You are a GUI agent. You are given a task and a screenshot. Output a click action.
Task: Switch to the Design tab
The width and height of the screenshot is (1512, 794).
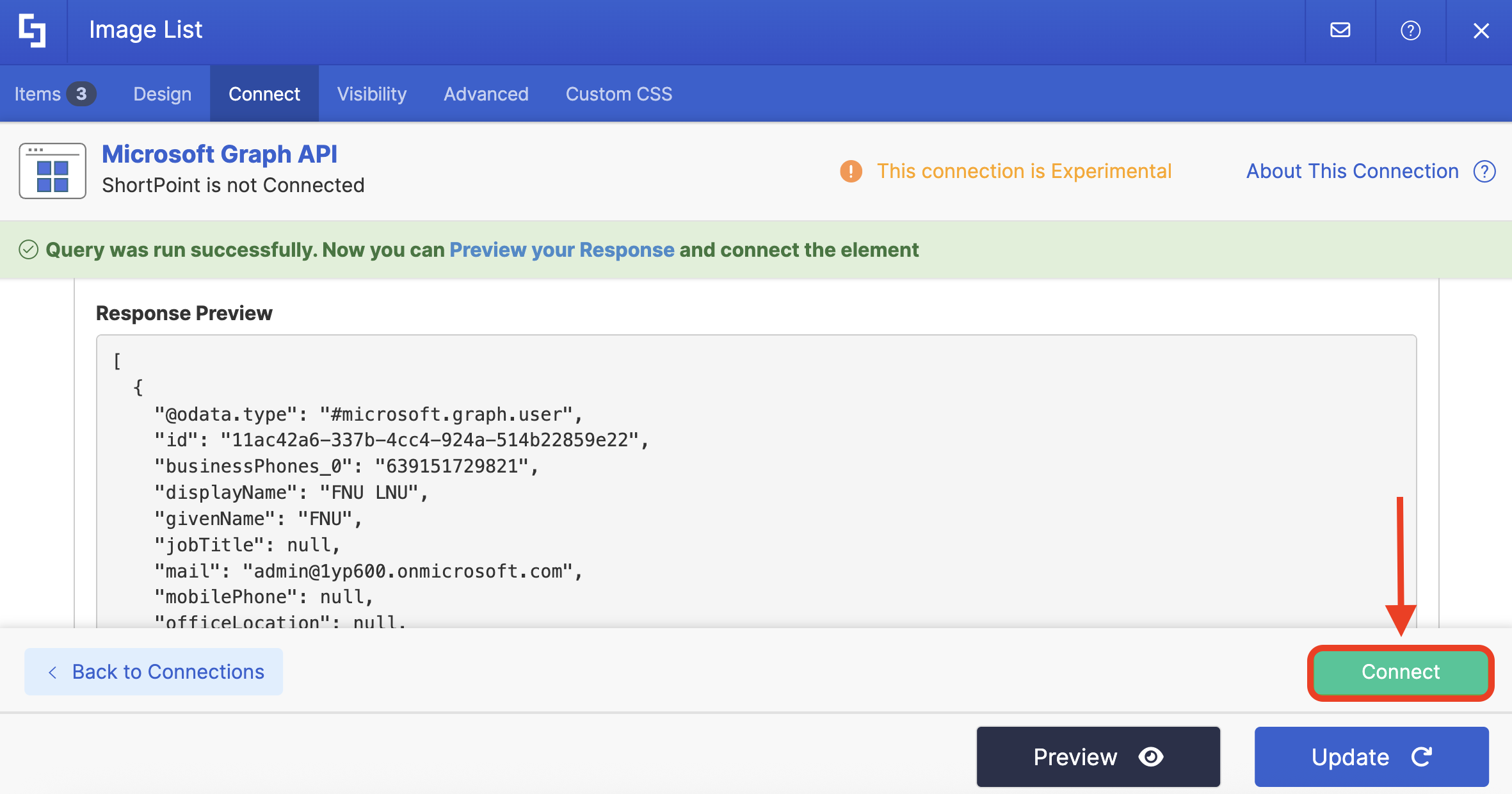[x=162, y=94]
